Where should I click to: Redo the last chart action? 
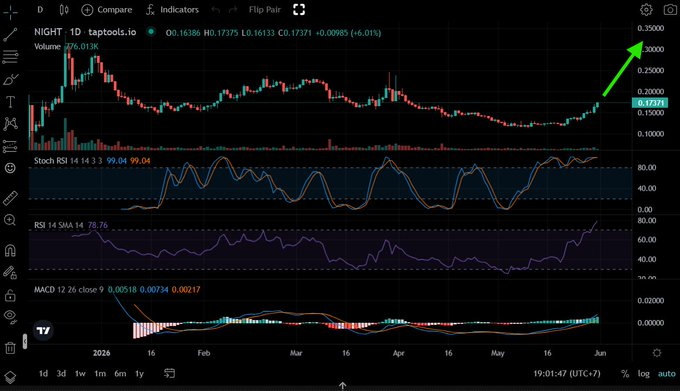click(233, 10)
